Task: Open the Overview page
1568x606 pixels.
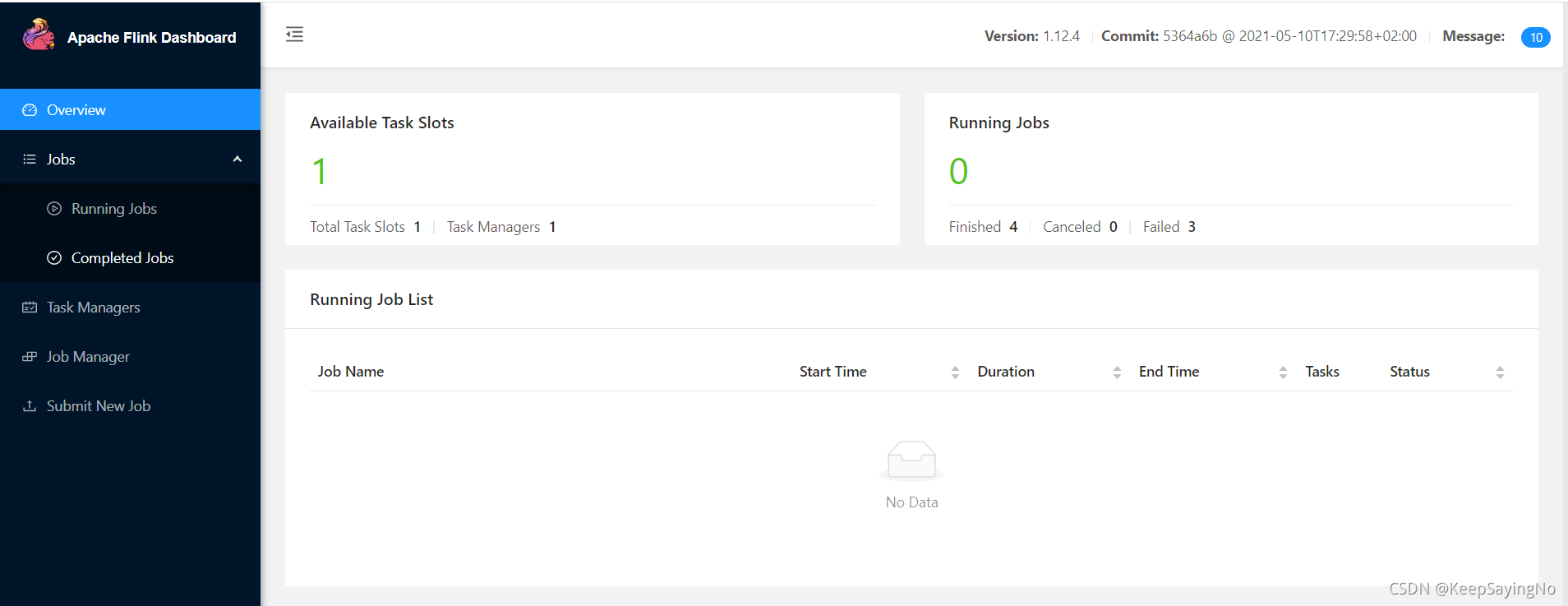Action: (x=130, y=109)
